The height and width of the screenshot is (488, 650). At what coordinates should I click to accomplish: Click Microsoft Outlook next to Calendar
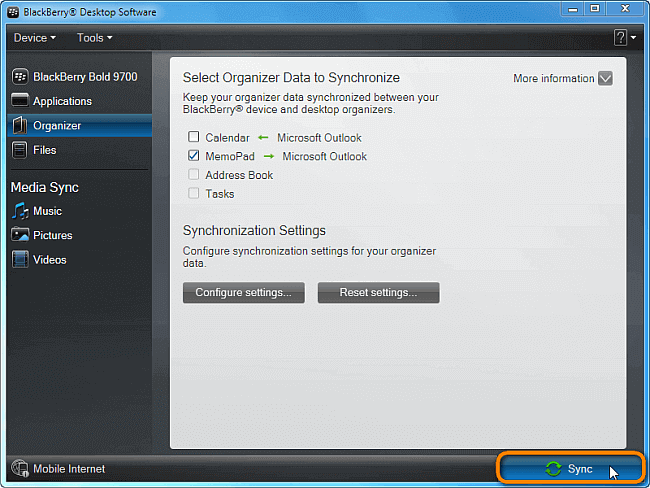319,138
